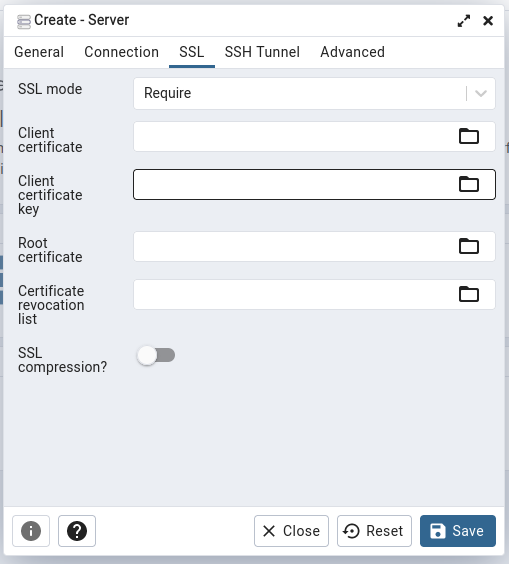Click the info icon button
The width and height of the screenshot is (509, 564).
[x=31, y=531]
